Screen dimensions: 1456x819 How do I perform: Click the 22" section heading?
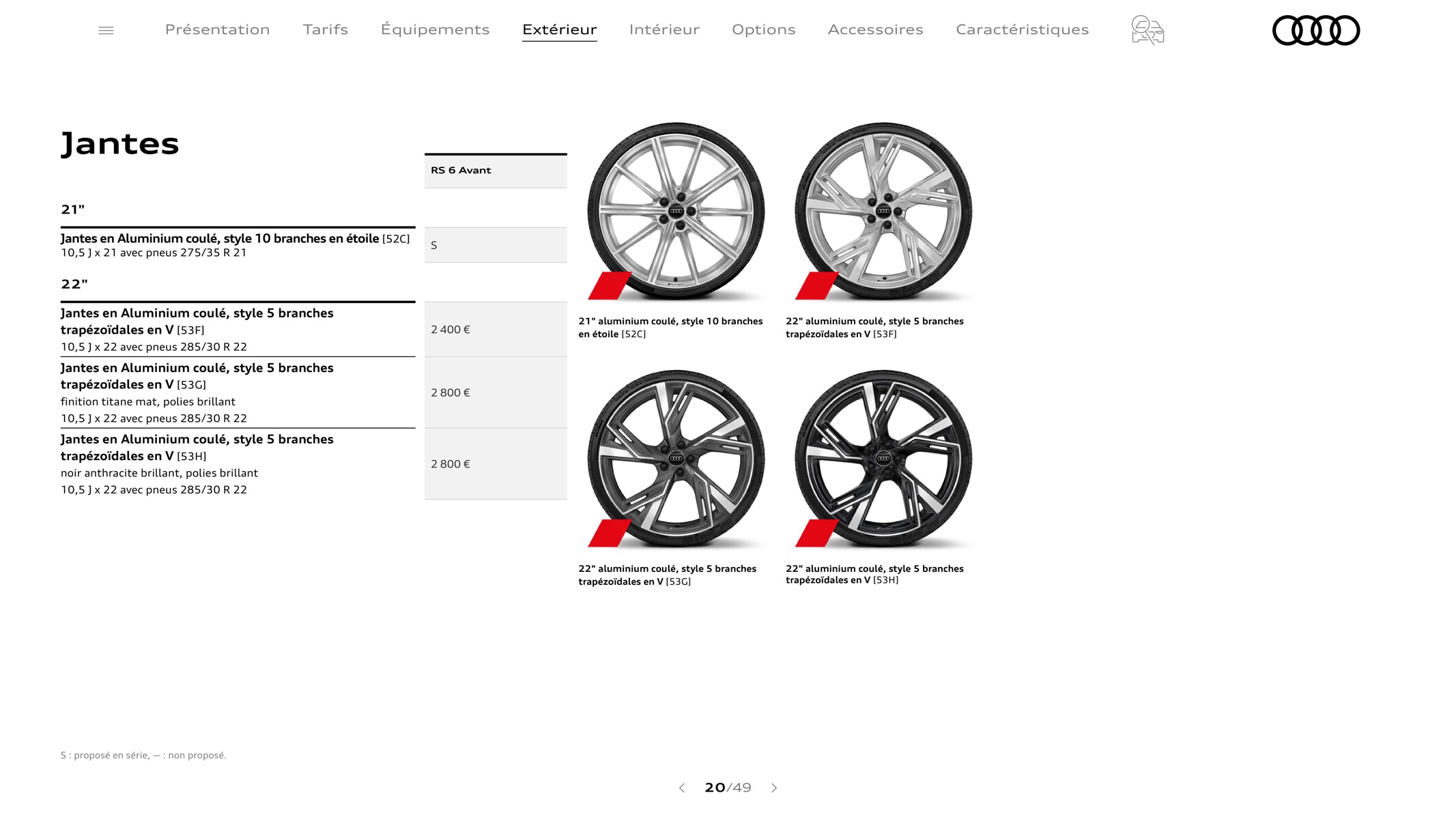pos(74,284)
